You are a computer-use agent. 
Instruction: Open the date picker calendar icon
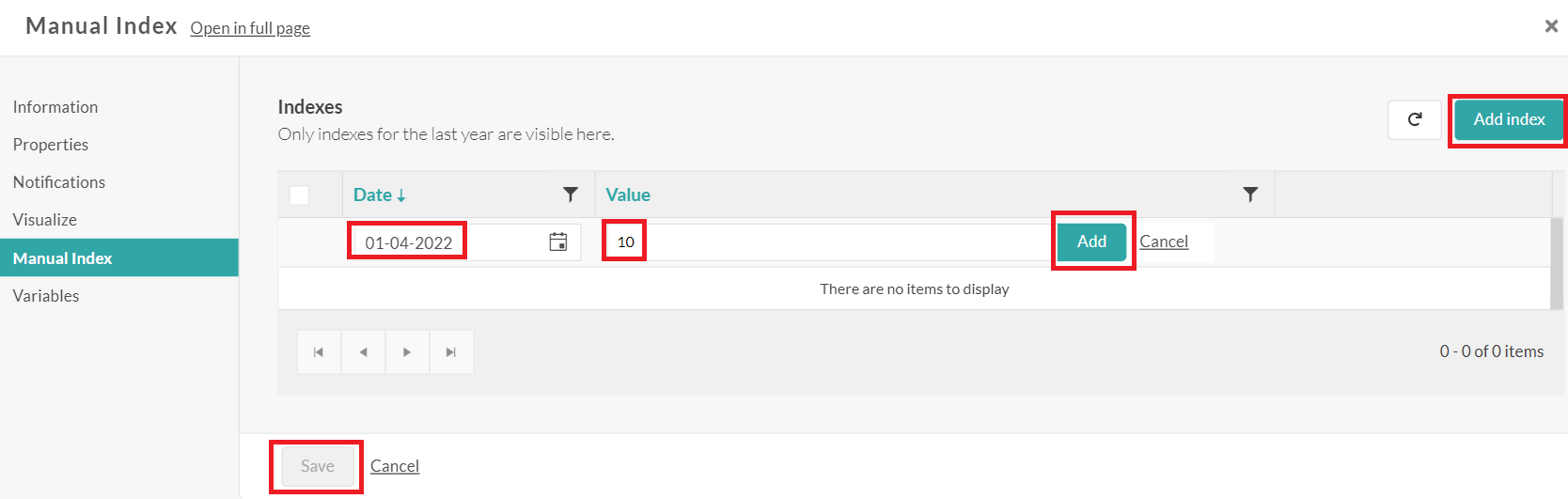point(558,242)
